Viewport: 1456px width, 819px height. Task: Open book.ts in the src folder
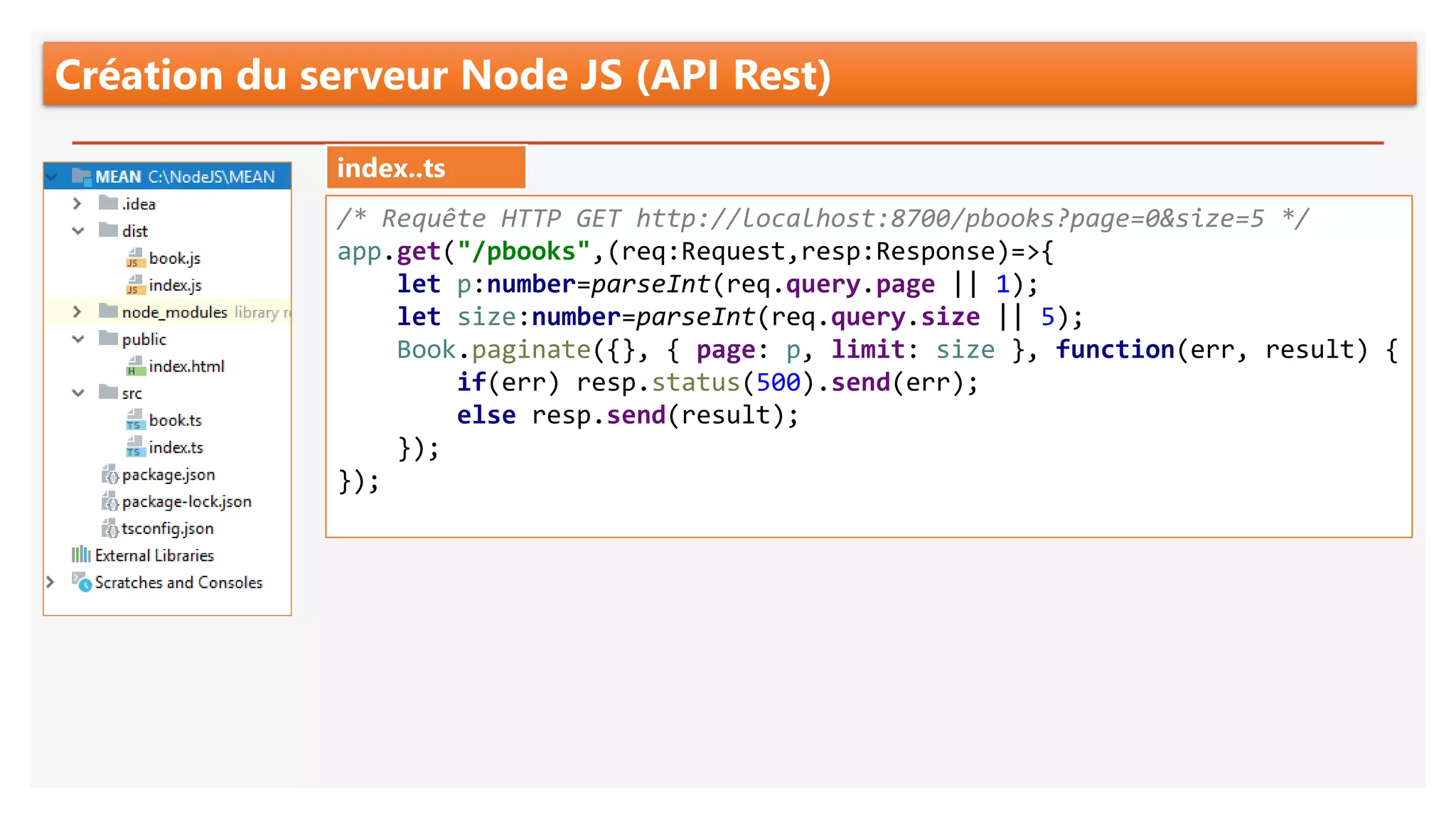(175, 420)
